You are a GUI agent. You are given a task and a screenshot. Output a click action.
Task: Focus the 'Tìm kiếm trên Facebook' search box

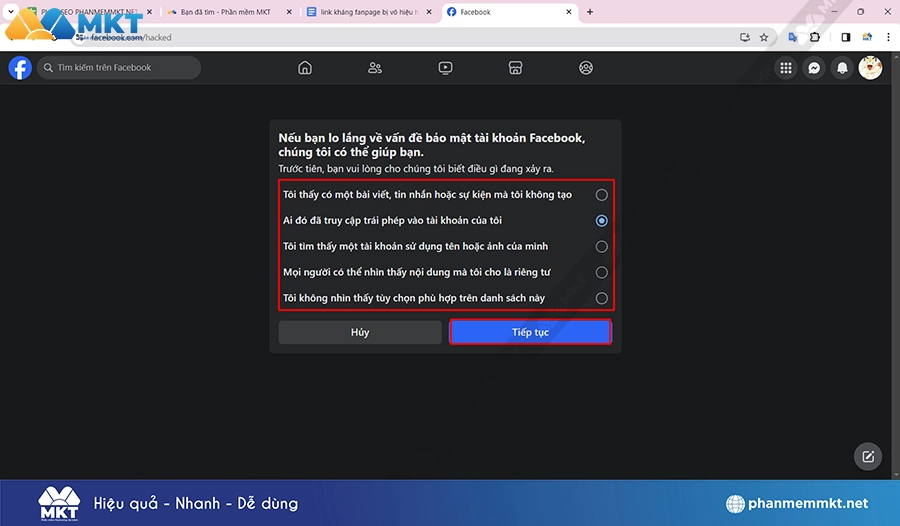point(119,68)
